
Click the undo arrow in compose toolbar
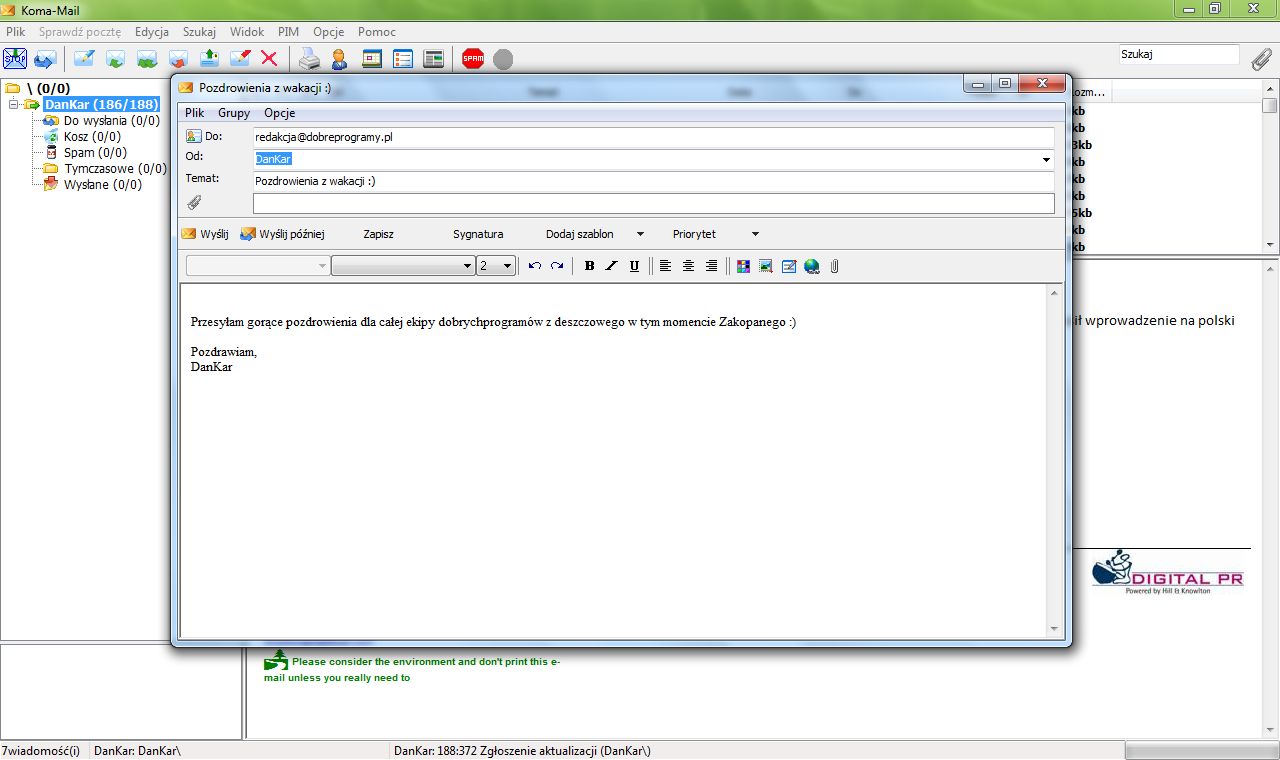point(535,266)
